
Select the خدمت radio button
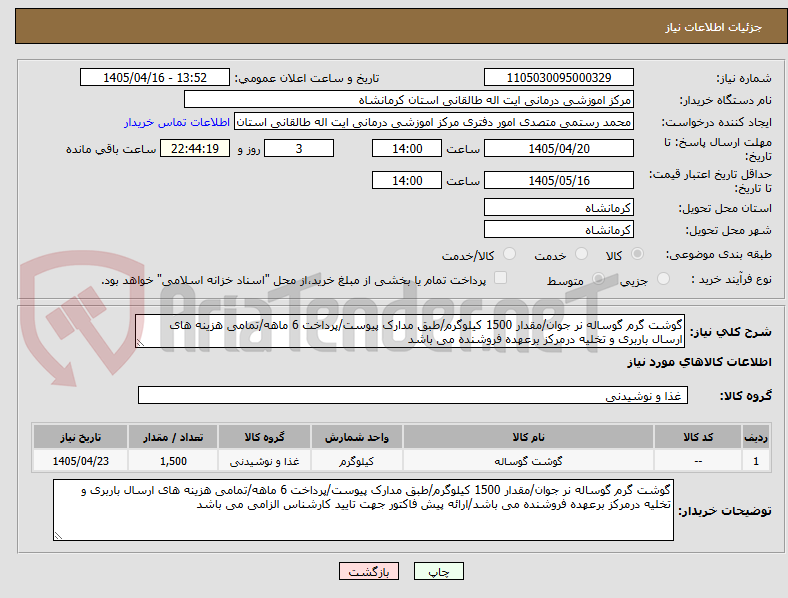point(581,254)
